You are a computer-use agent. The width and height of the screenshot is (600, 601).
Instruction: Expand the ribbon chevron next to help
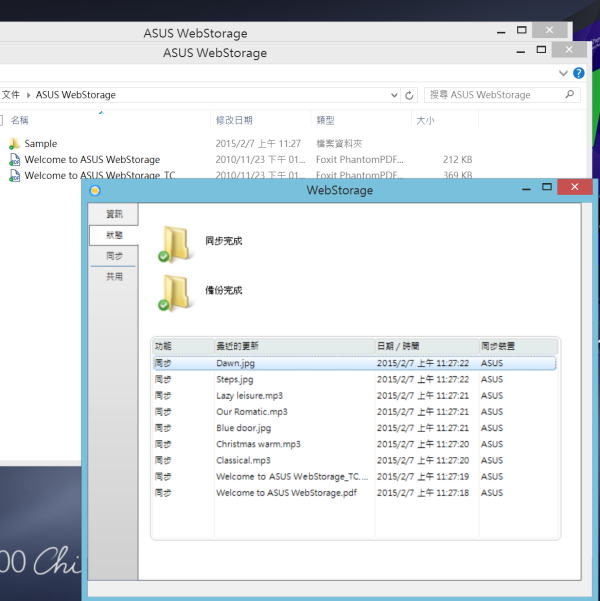pos(563,73)
